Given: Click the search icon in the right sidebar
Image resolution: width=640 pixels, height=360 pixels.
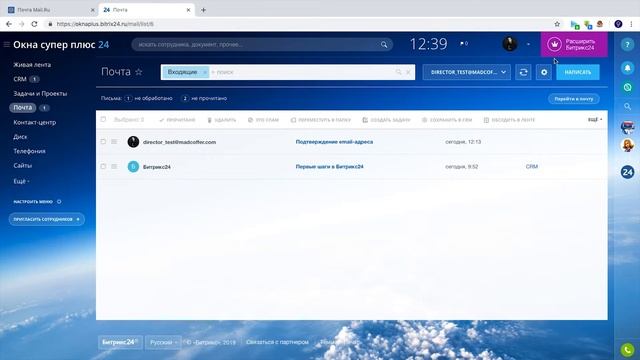Looking at the screenshot, I should pyautogui.click(x=627, y=107).
